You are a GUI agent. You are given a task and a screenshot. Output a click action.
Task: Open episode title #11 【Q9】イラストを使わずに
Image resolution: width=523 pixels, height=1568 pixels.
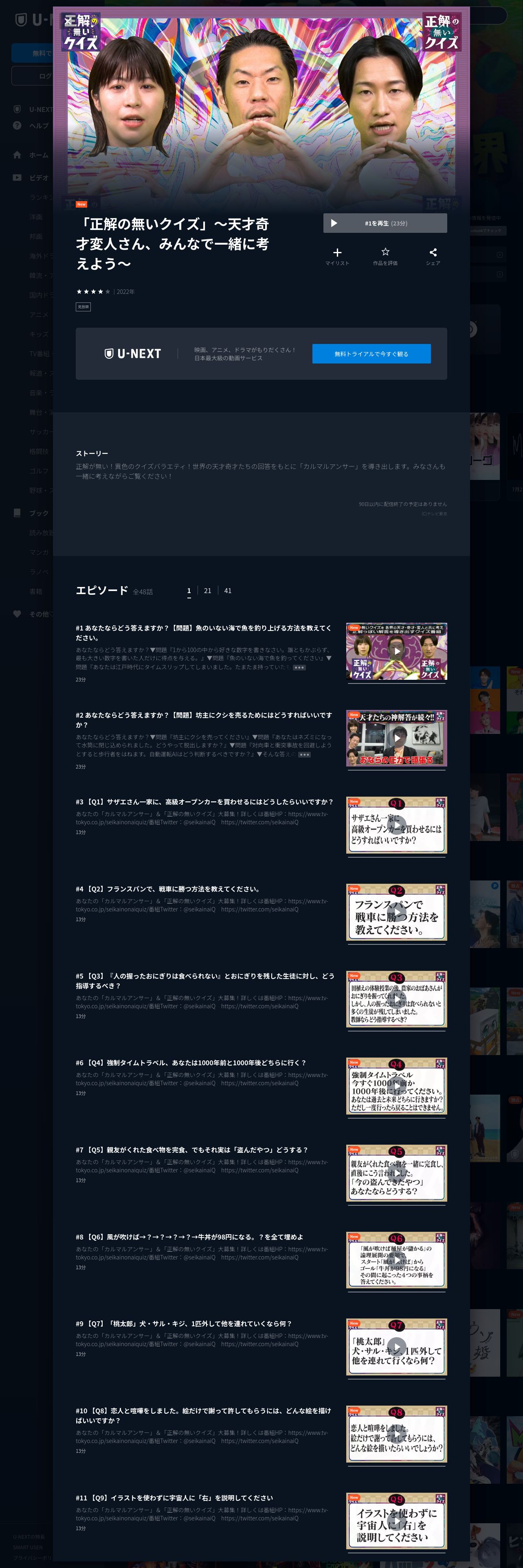174,1498
